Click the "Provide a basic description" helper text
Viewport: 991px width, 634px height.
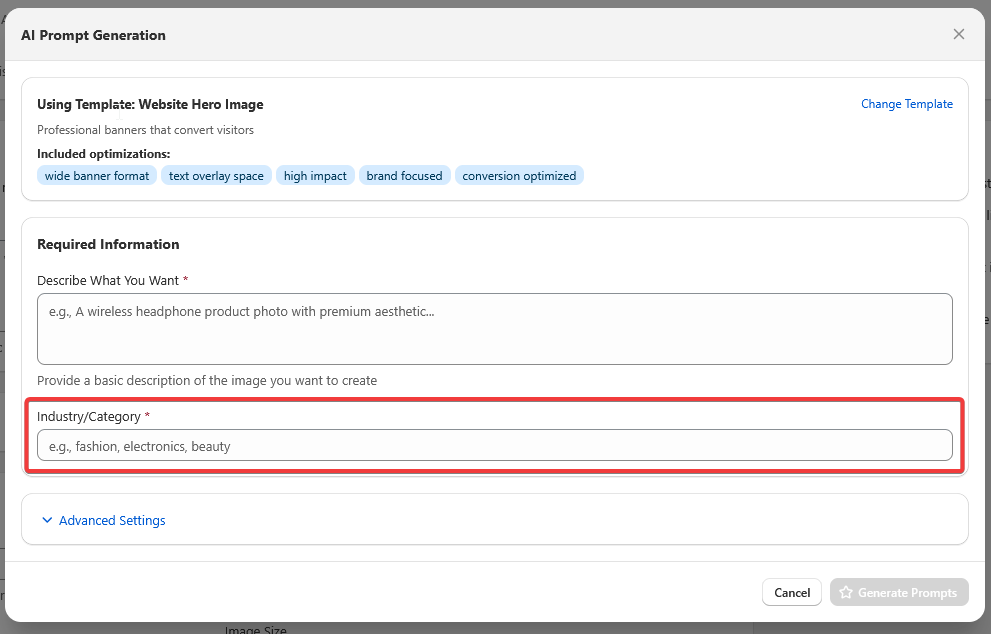pyautogui.click(x=207, y=380)
